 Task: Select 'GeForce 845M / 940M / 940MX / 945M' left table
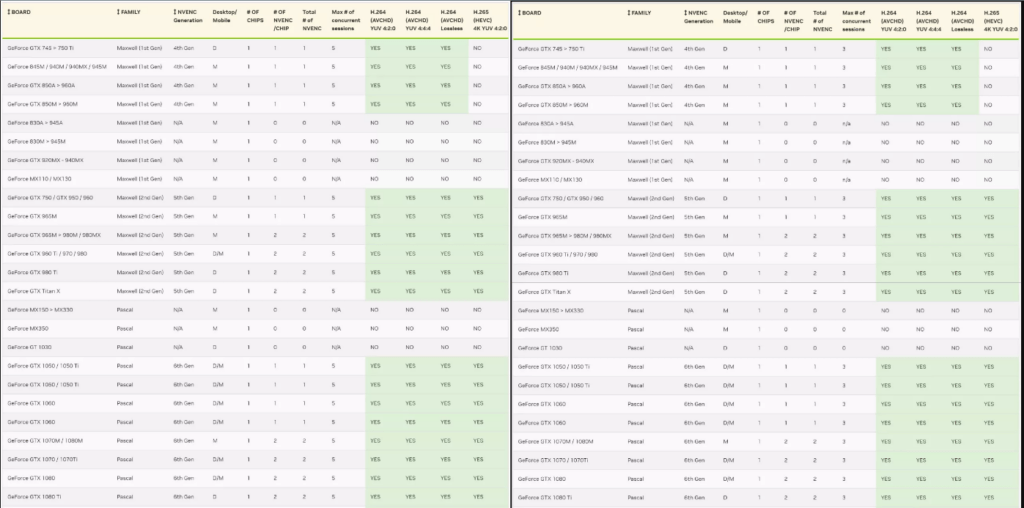click(57, 67)
